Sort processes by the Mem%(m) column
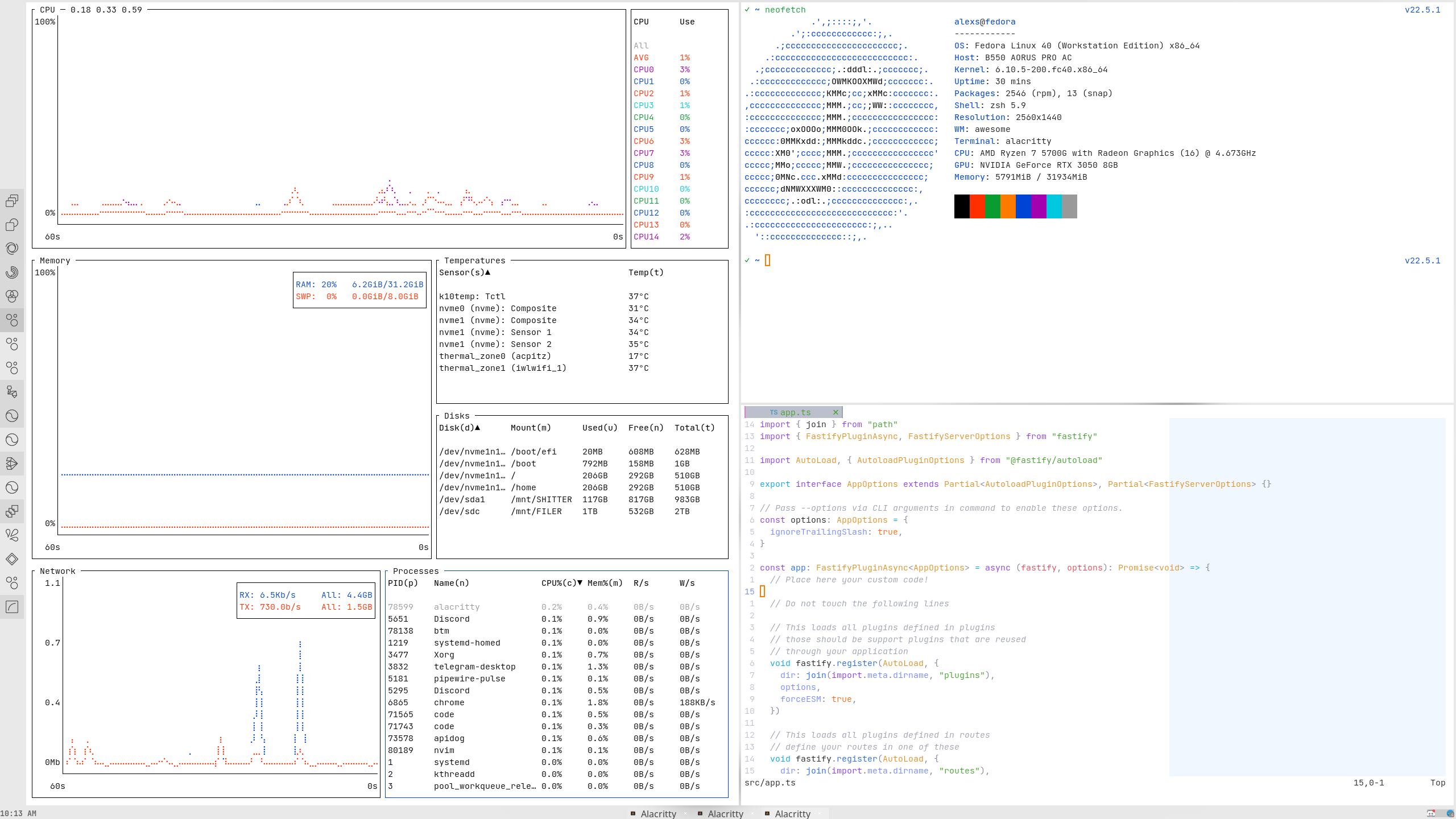Viewport: 1456px width, 819px height. pyautogui.click(x=605, y=583)
